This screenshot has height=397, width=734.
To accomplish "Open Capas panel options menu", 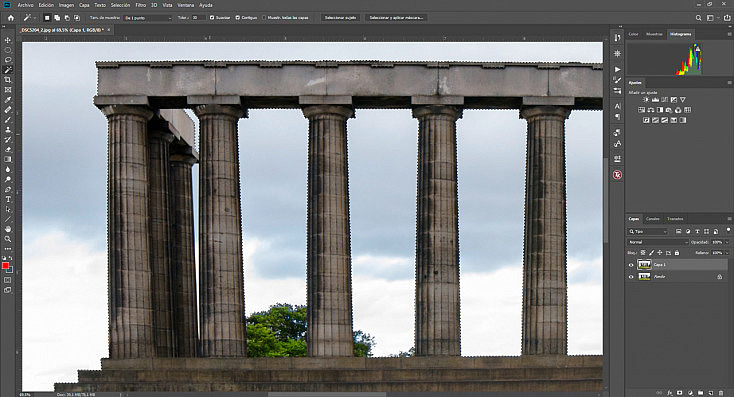I will (x=729, y=219).
